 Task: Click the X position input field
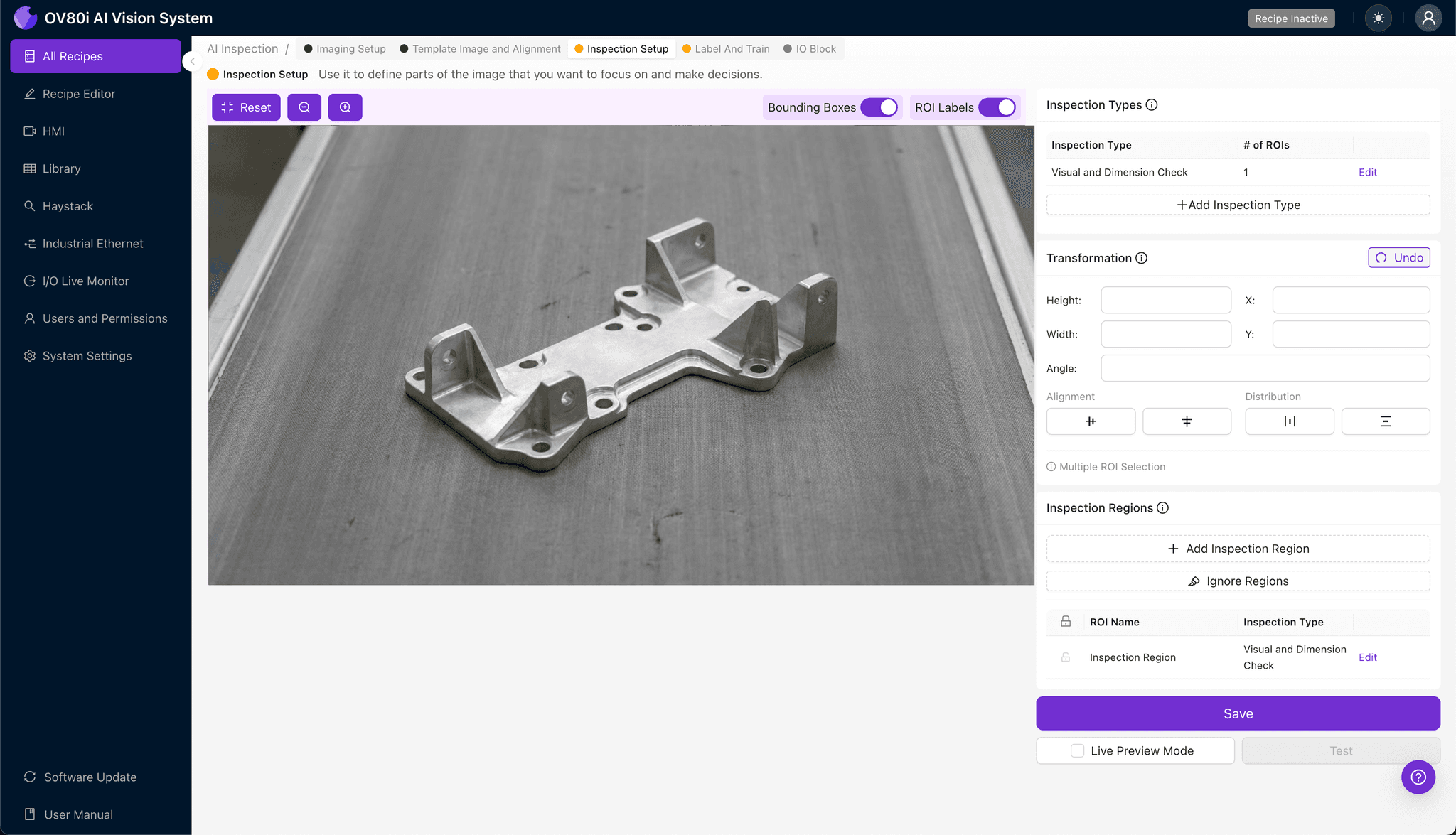click(x=1351, y=300)
